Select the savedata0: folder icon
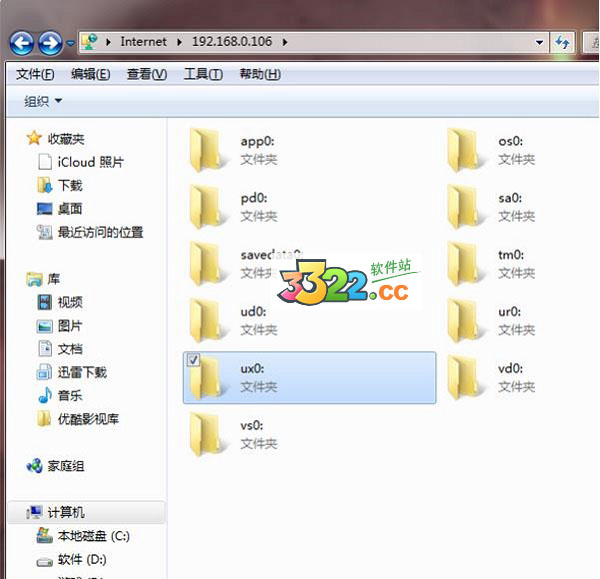The image size is (600, 579). pos(207,264)
